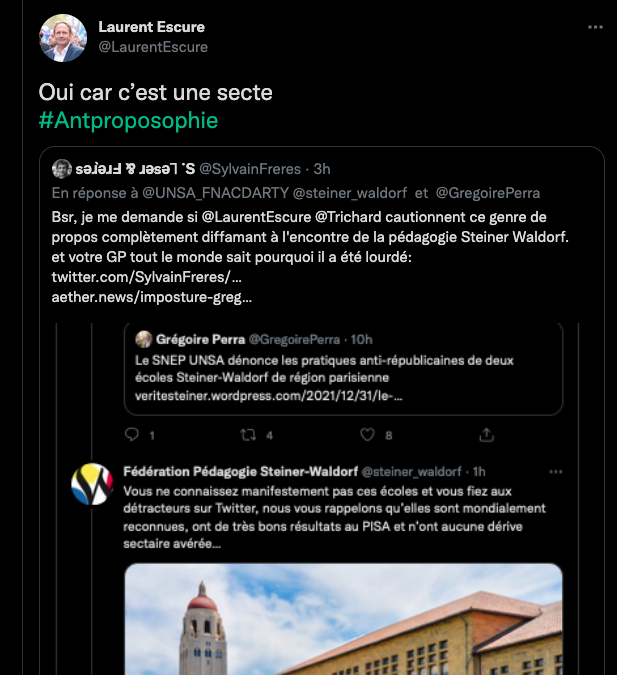Click the retweet arrows icon
This screenshot has width=617, height=675.
(x=250, y=435)
